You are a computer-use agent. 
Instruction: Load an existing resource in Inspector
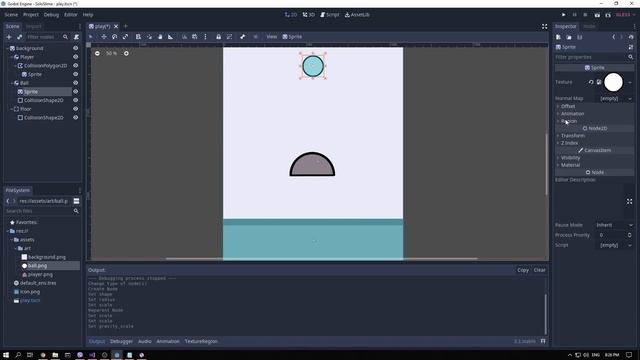tap(569, 37)
